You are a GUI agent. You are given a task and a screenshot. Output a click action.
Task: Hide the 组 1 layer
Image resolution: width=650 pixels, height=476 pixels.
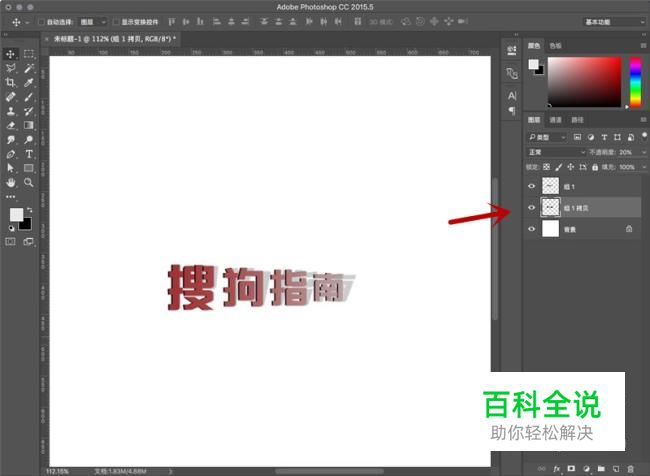coord(531,186)
